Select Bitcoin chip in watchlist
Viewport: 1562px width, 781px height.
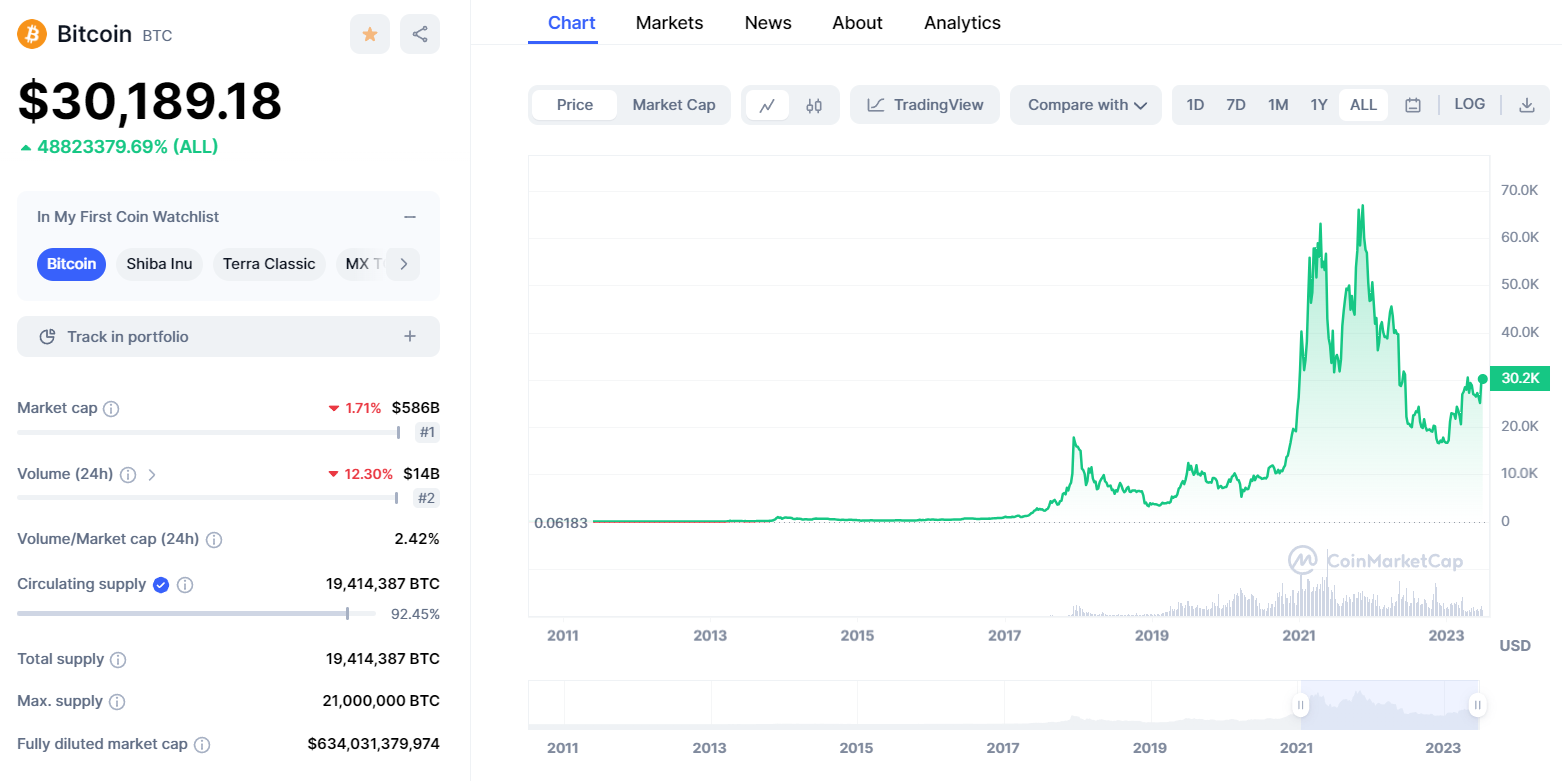71,264
